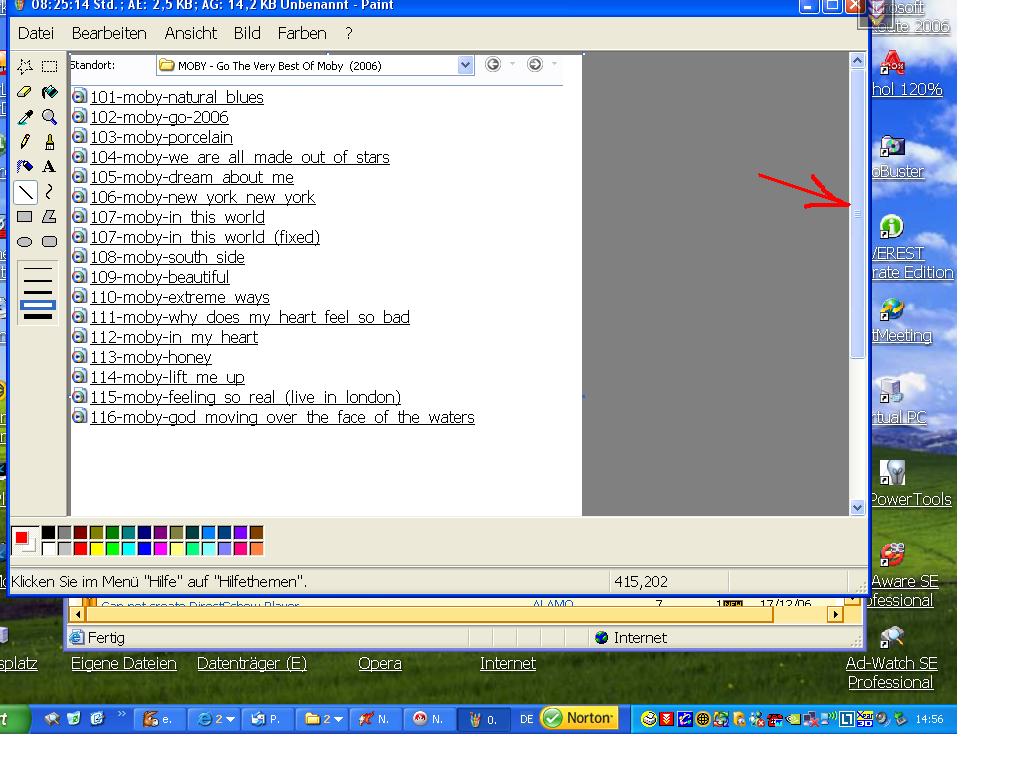
Task: Open the Farben menu
Action: pyautogui.click(x=302, y=33)
